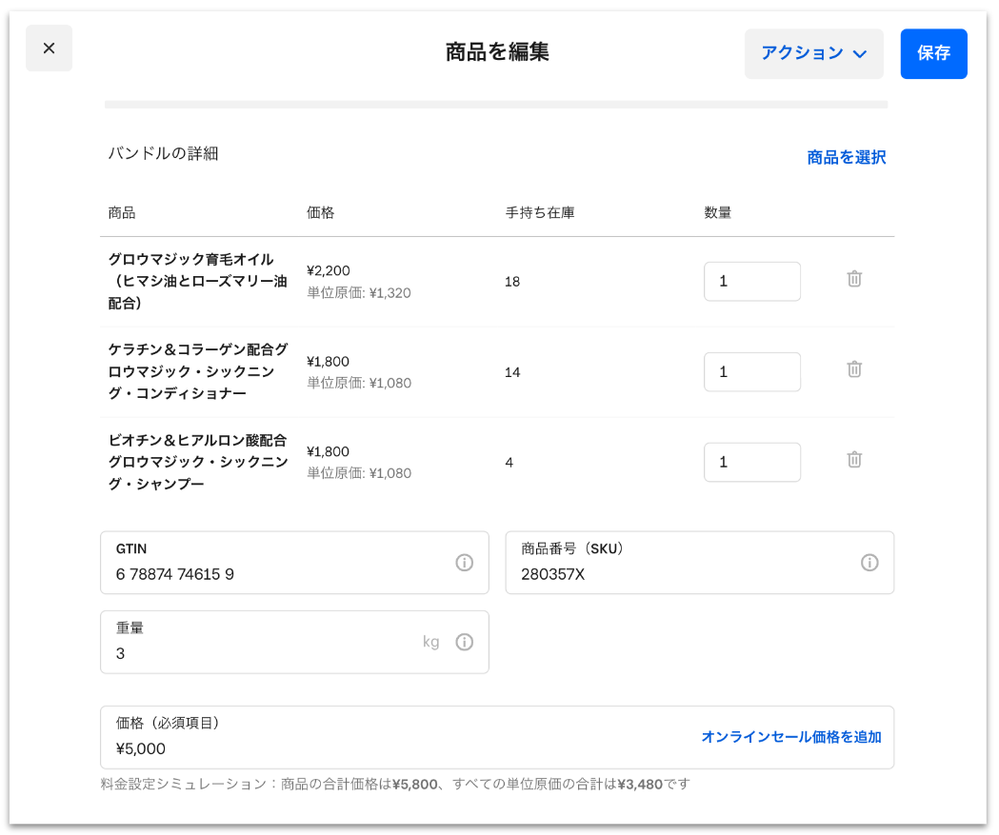Click the 重量 info icon
This screenshot has width=999, height=835.
[464, 642]
